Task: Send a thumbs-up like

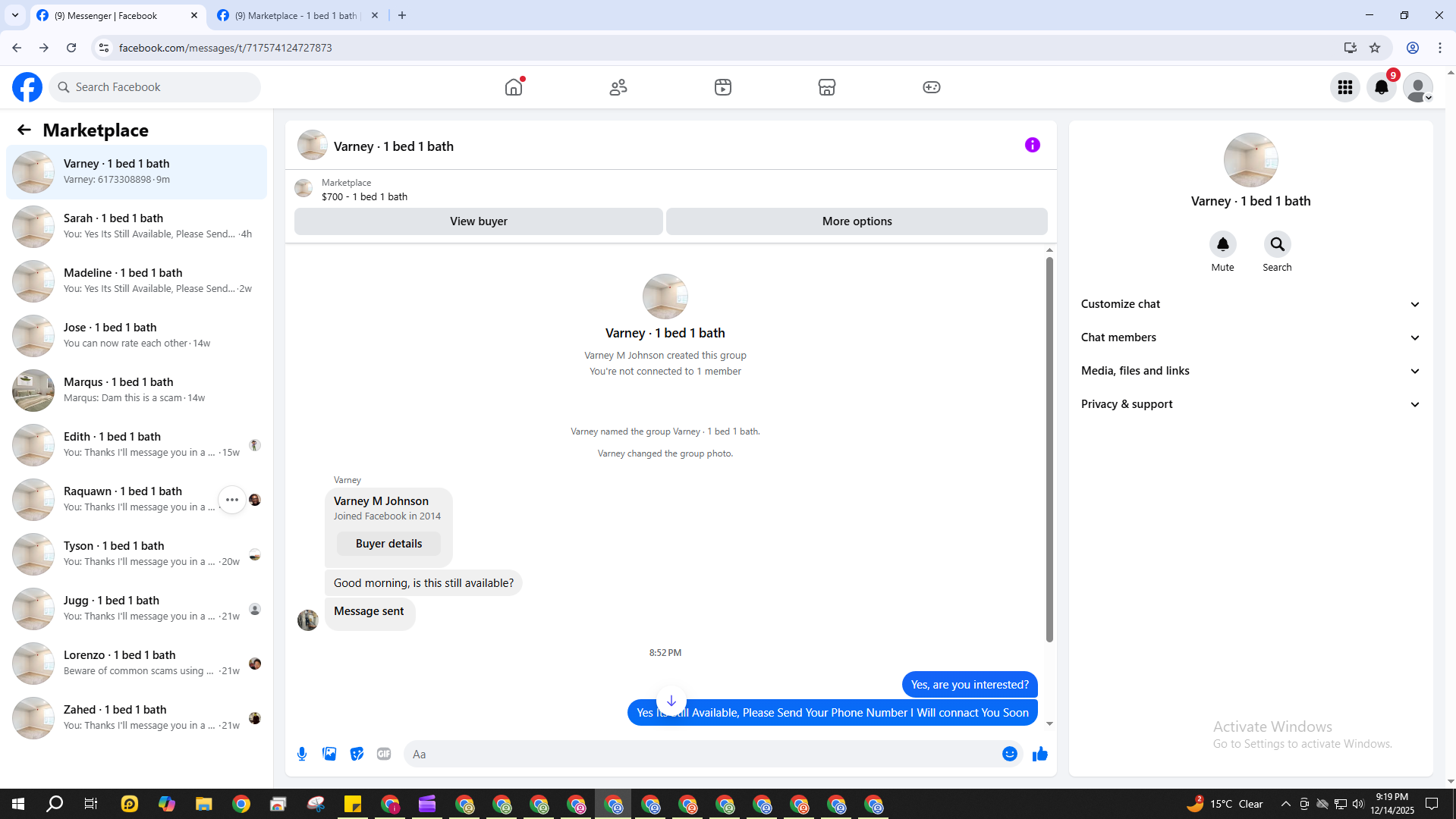Action: 1040,754
